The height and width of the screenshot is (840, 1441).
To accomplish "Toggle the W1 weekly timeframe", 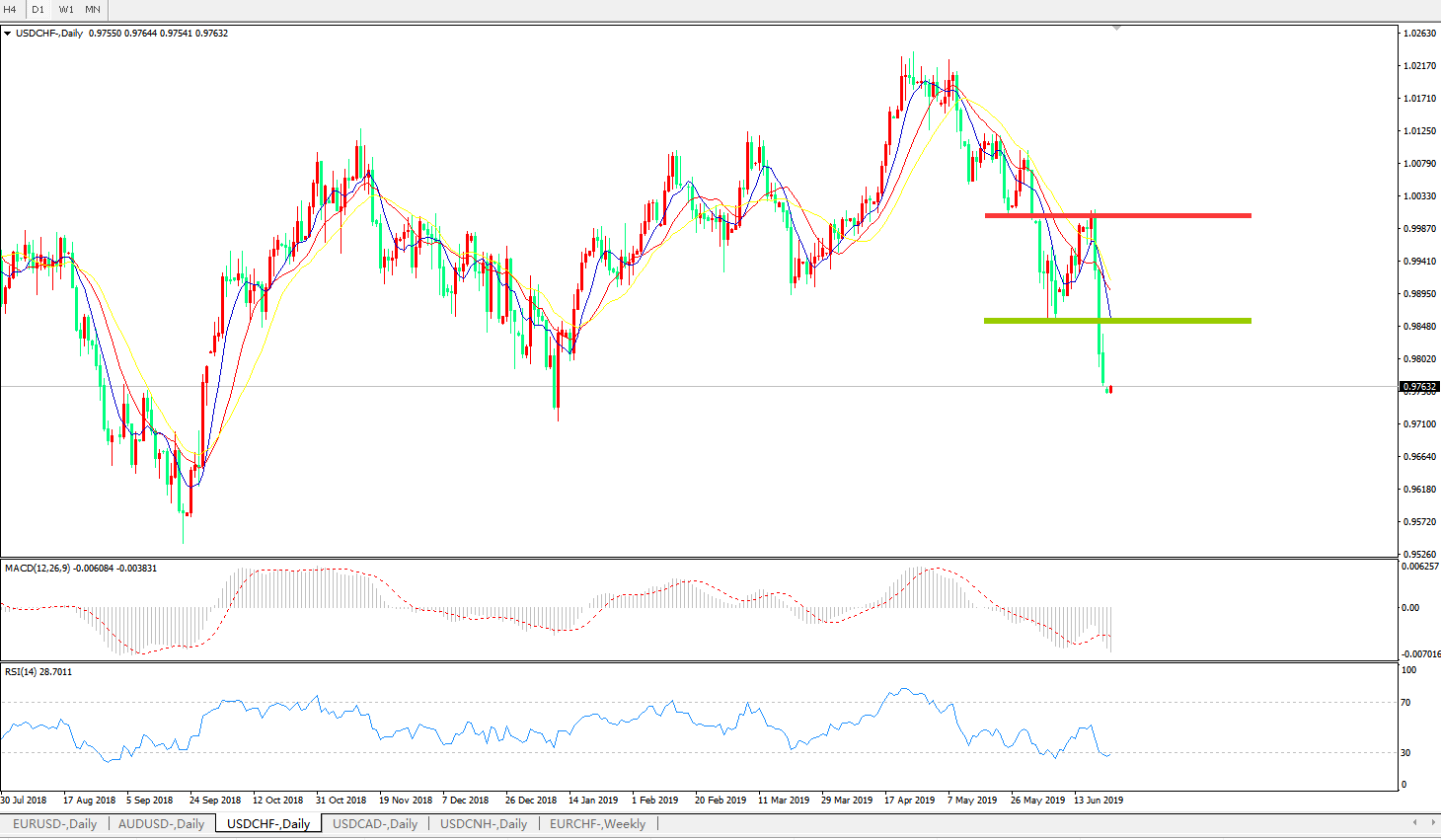I will pyautogui.click(x=65, y=9).
